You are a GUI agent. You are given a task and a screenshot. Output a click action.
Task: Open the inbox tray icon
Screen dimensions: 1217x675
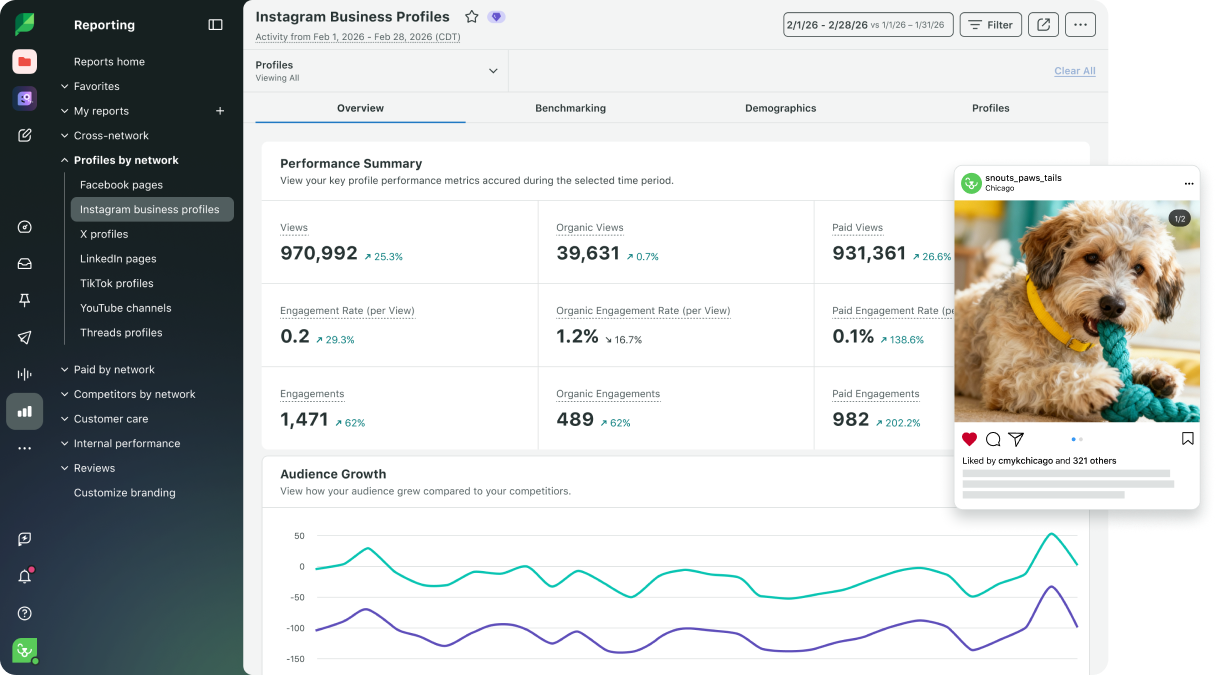click(25, 264)
